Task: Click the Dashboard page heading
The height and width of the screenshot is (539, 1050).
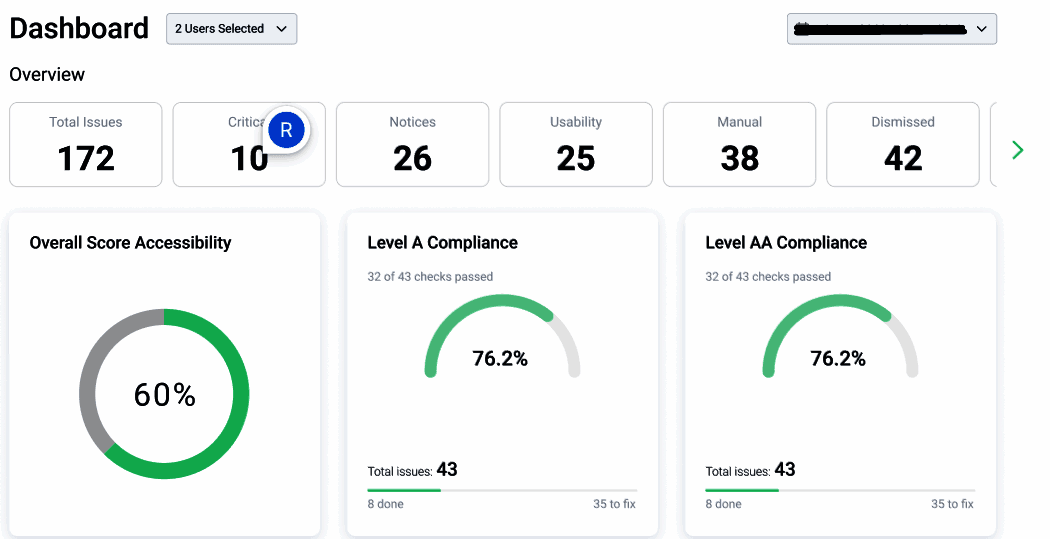Action: (79, 29)
